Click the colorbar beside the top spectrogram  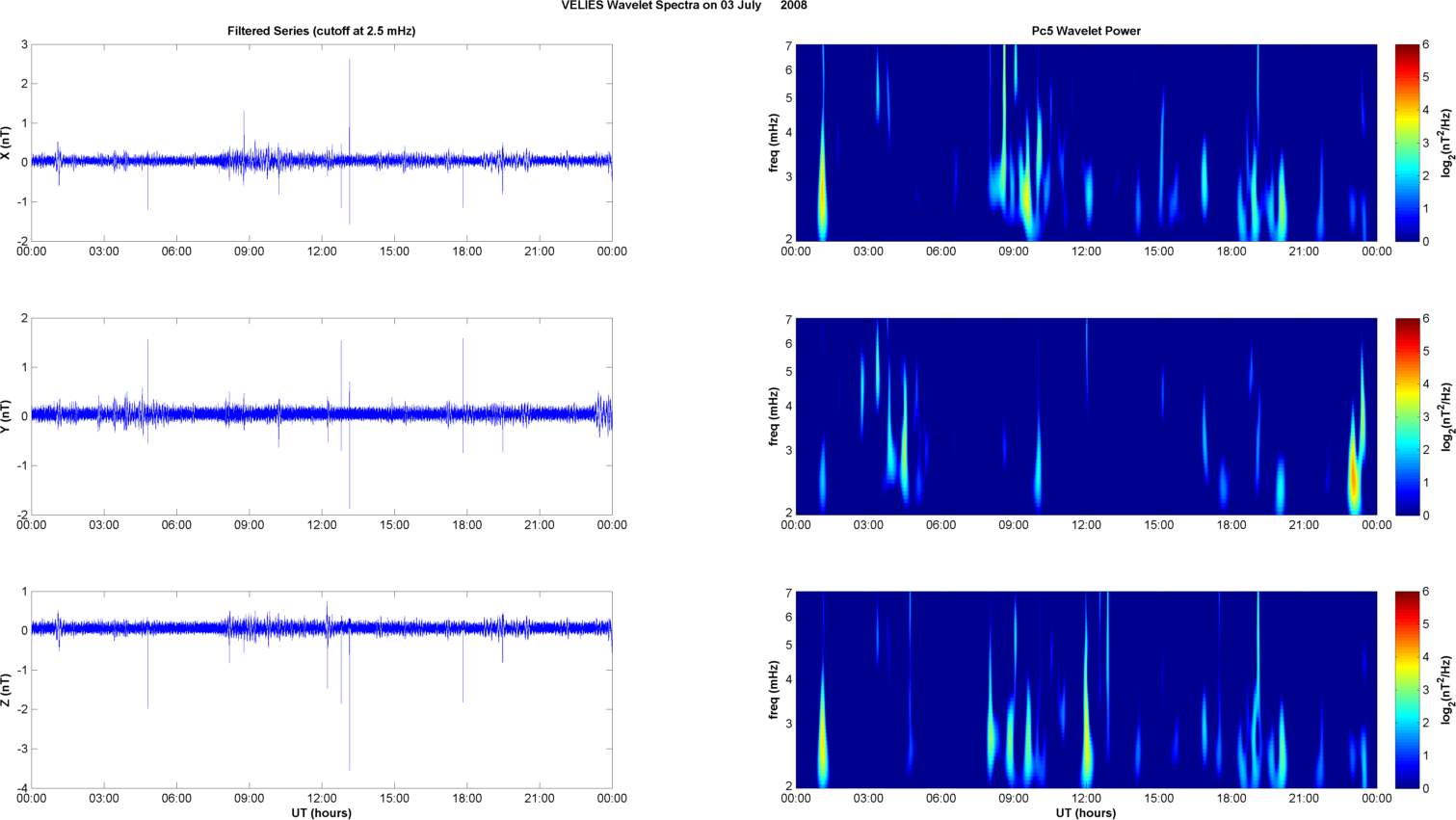[x=1407, y=143]
